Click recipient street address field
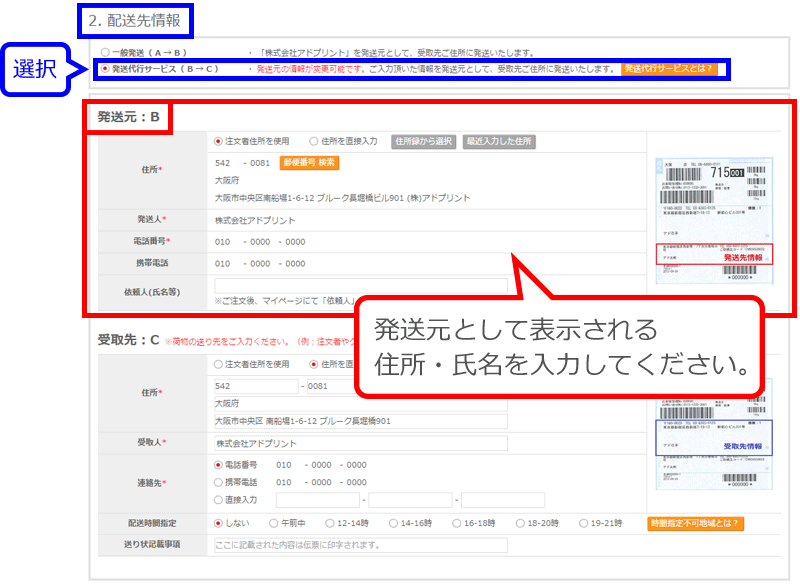800x586 pixels. [x=361, y=421]
